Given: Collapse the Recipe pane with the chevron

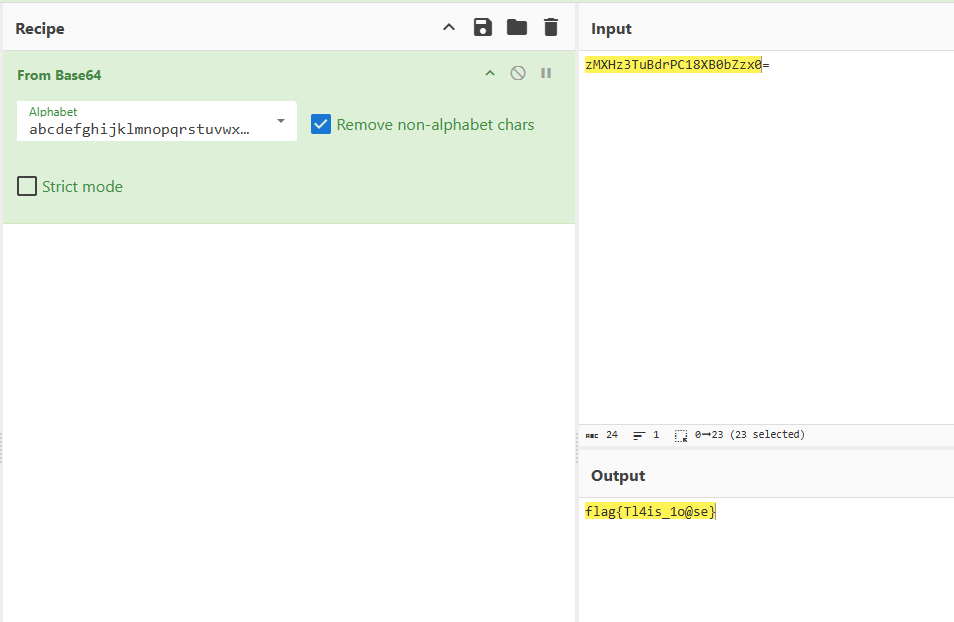Looking at the screenshot, I should tap(449, 27).
